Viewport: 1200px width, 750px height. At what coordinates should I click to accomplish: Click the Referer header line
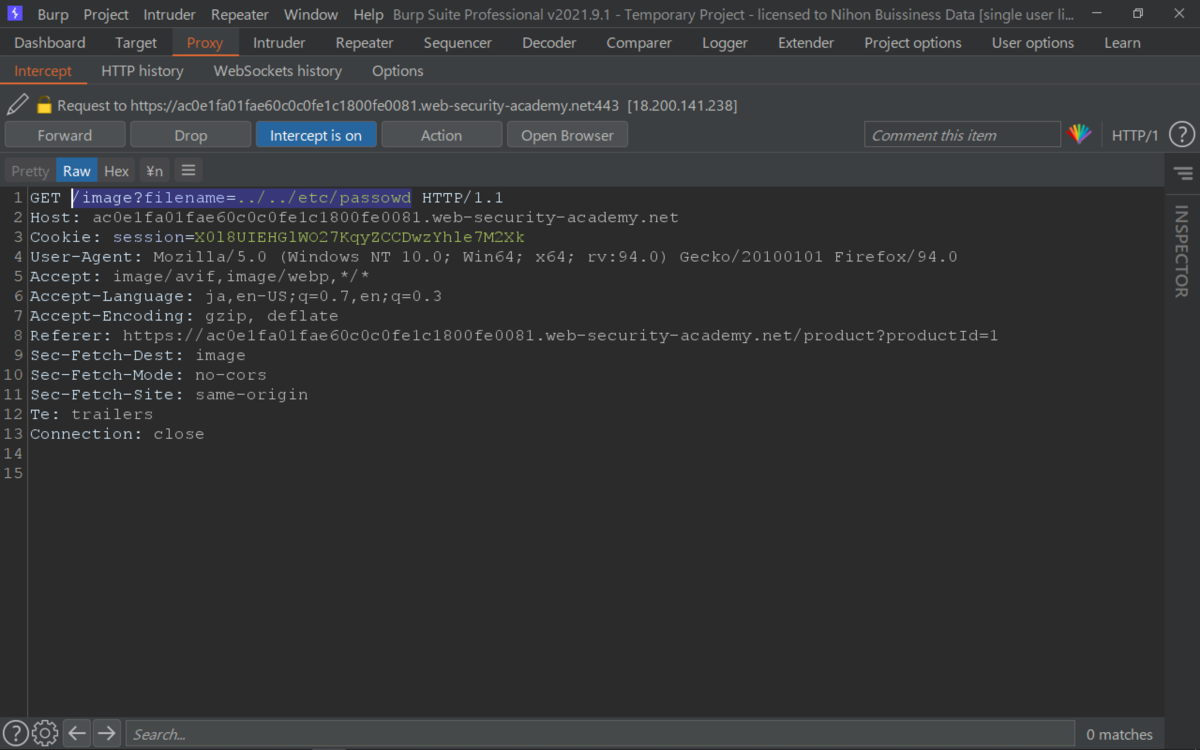coord(514,335)
